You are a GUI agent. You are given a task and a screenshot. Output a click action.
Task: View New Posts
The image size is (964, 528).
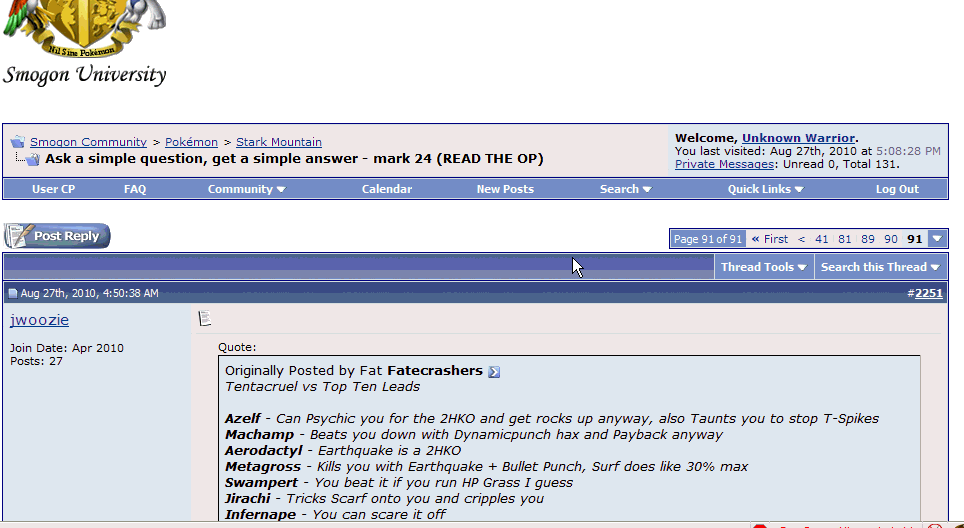(x=505, y=189)
